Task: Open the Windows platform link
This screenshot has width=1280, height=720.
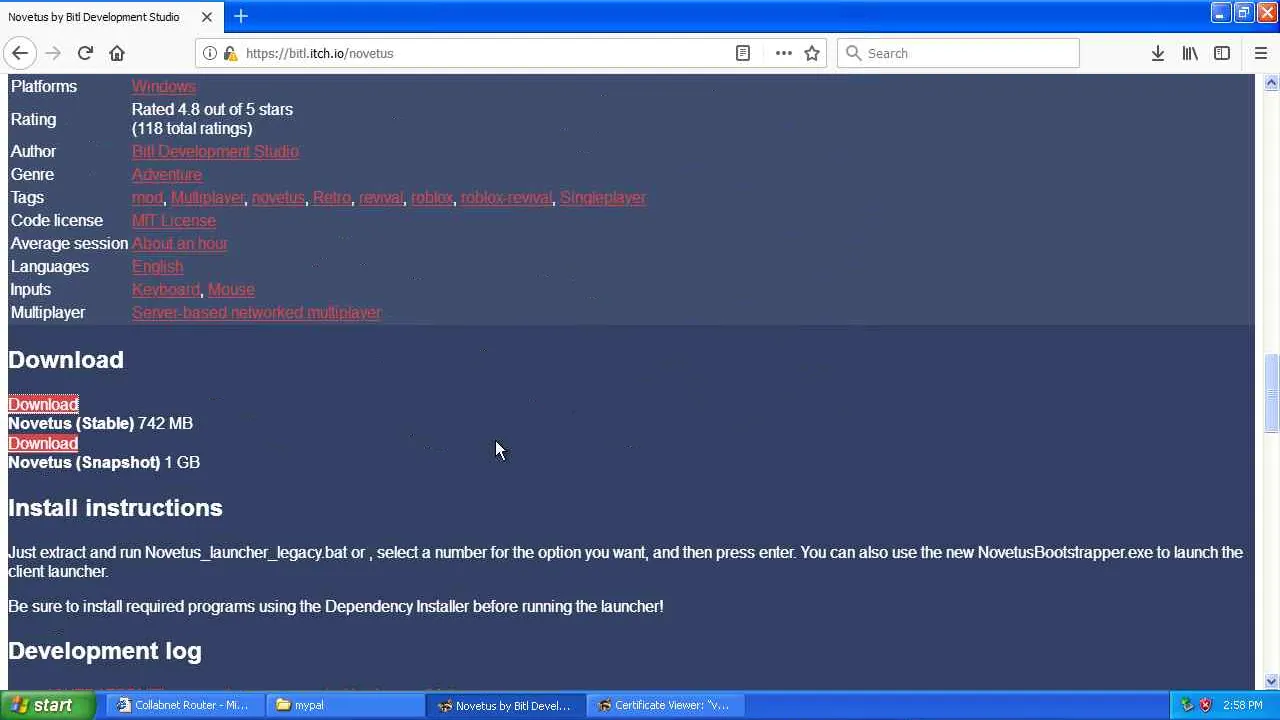Action: [x=164, y=86]
